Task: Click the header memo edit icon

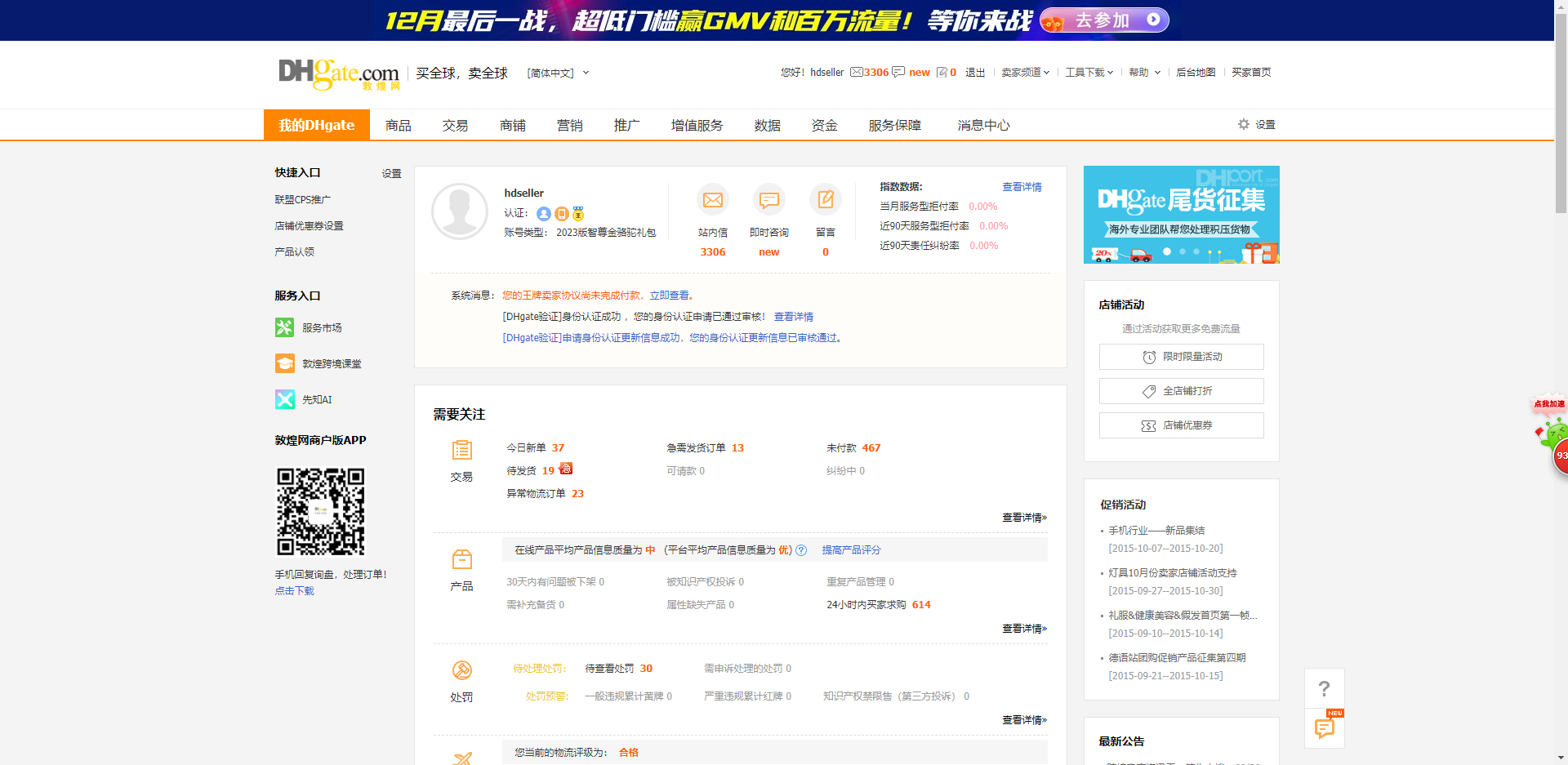Action: point(942,72)
